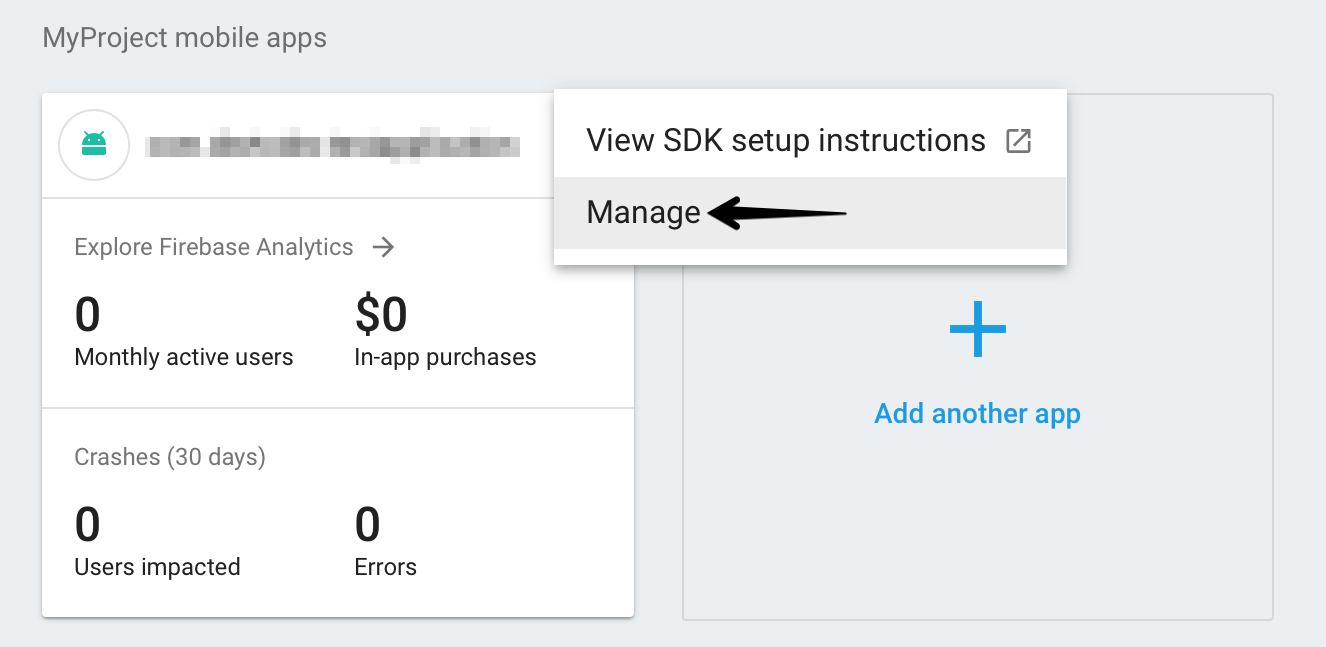Screen dimensions: 1326x647
Task: Click the Monthly active users count
Action: pos(88,316)
